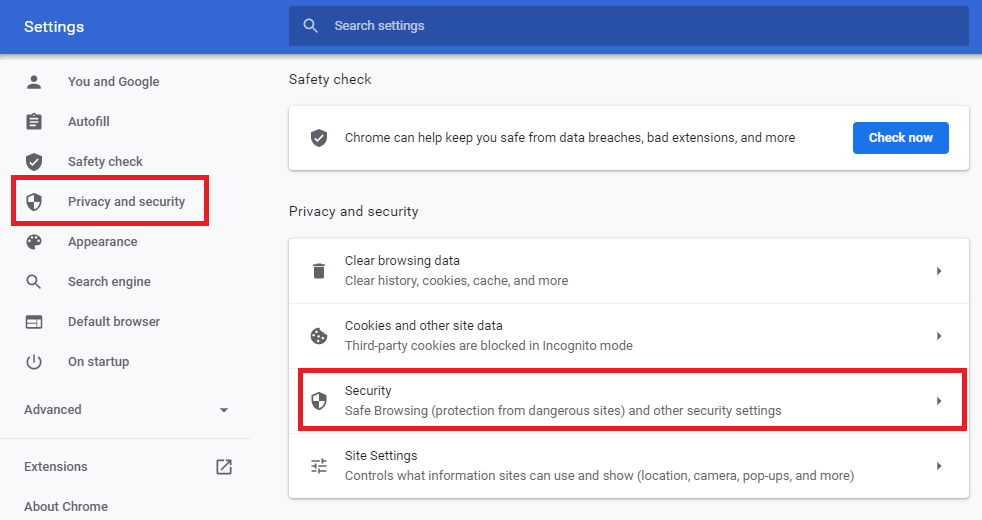This screenshot has width=982, height=520.
Task: Click the Extensions external link icon
Action: tap(224, 467)
